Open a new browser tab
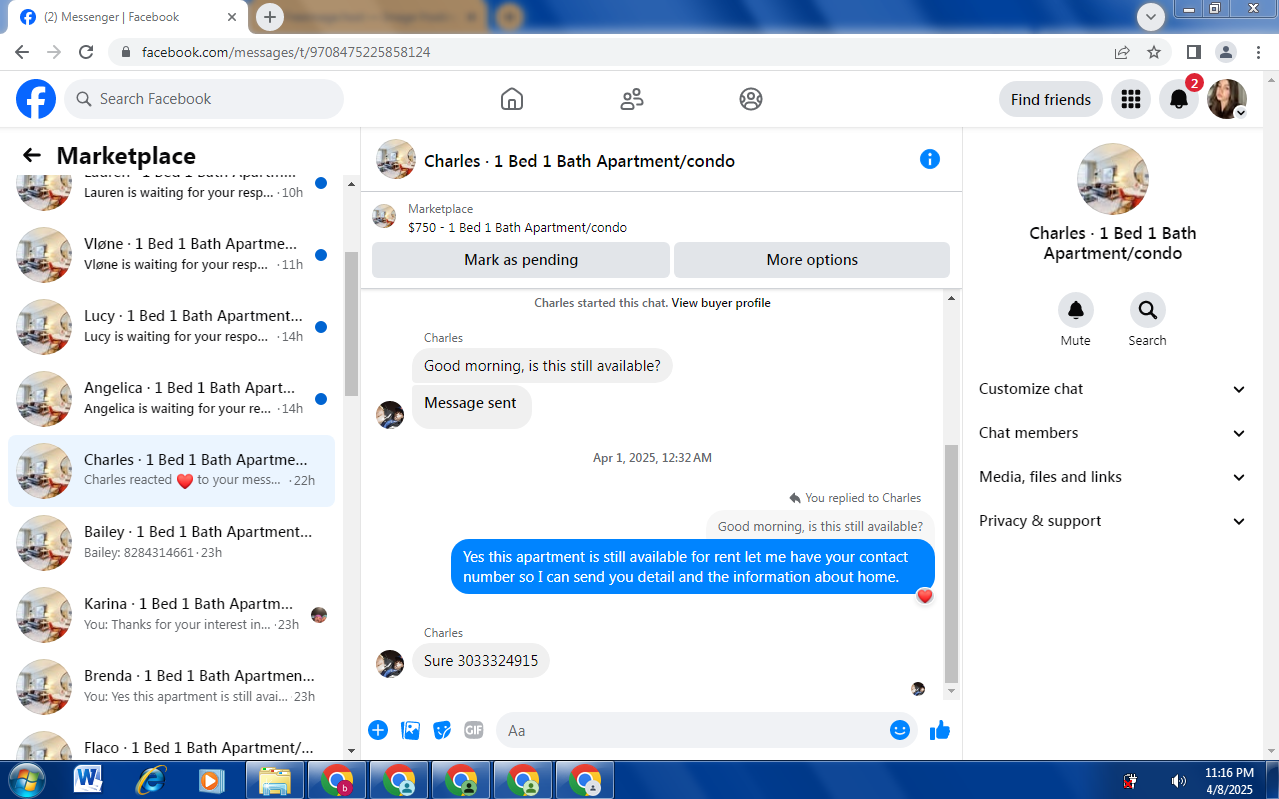The image size is (1279, 799). [x=270, y=17]
